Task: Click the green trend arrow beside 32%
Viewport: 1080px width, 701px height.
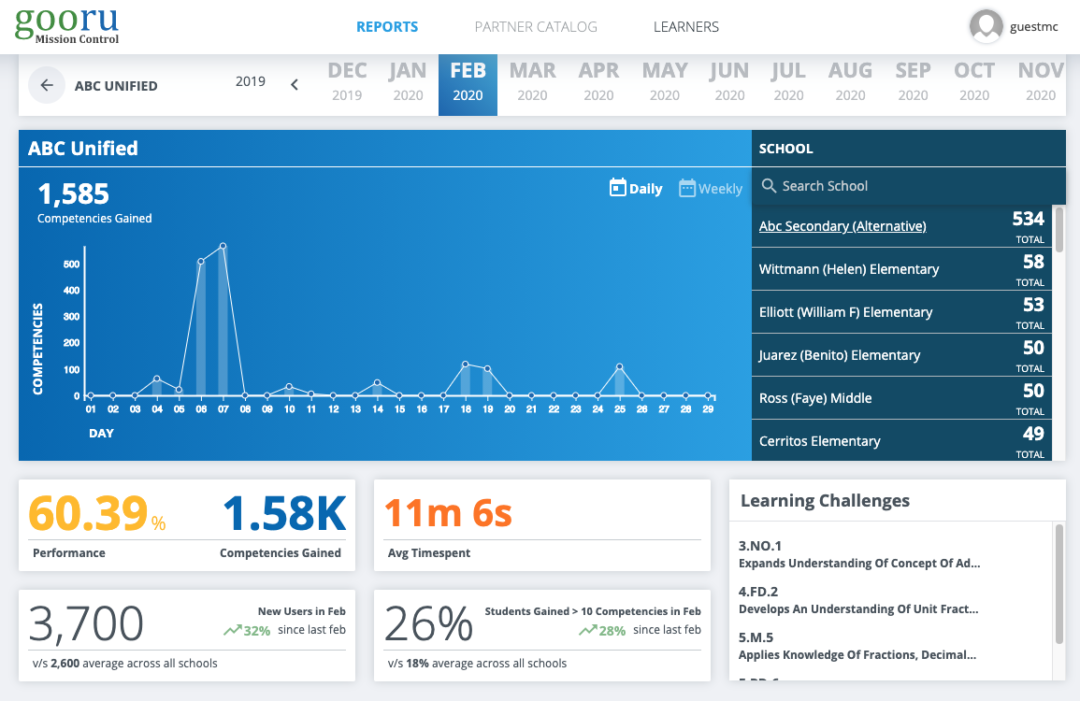Action: click(x=232, y=630)
